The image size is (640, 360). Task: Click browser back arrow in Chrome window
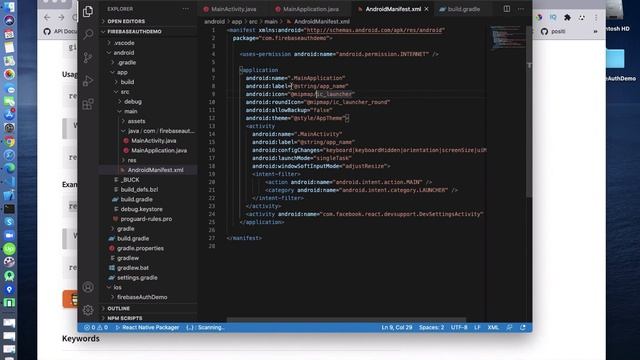(47, 18)
